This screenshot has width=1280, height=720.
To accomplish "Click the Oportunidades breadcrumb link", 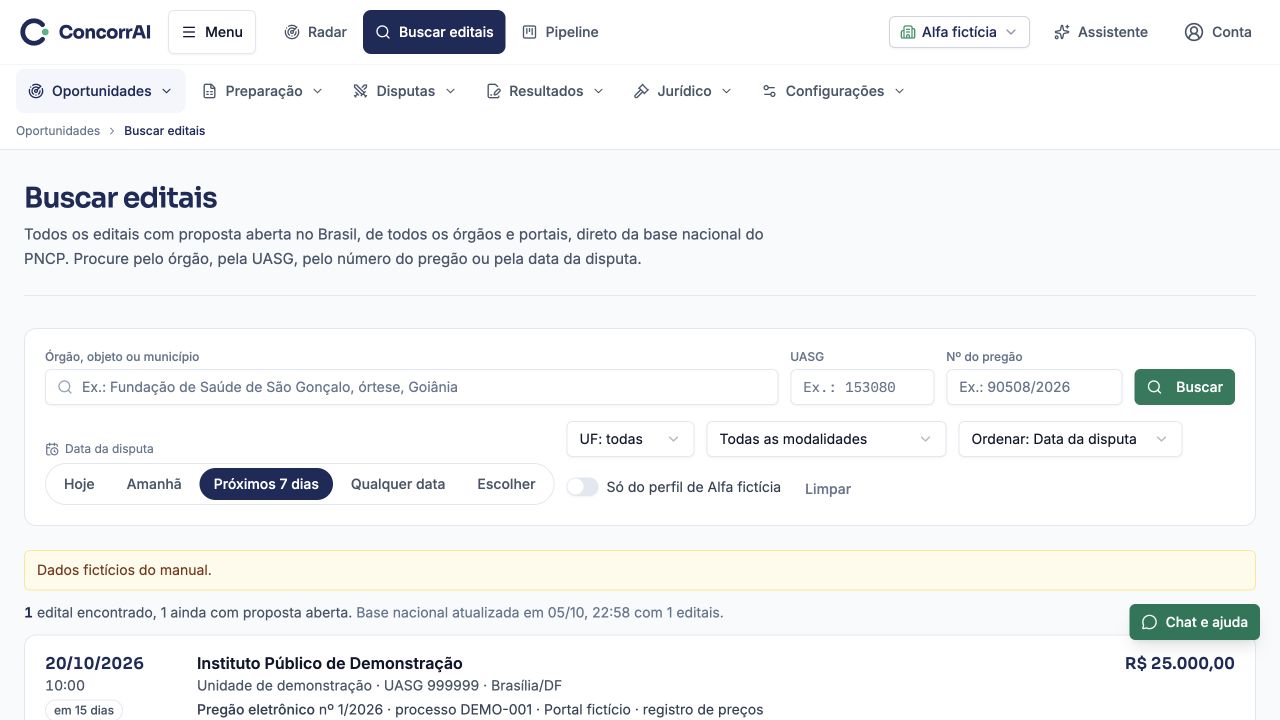I will coord(58,131).
